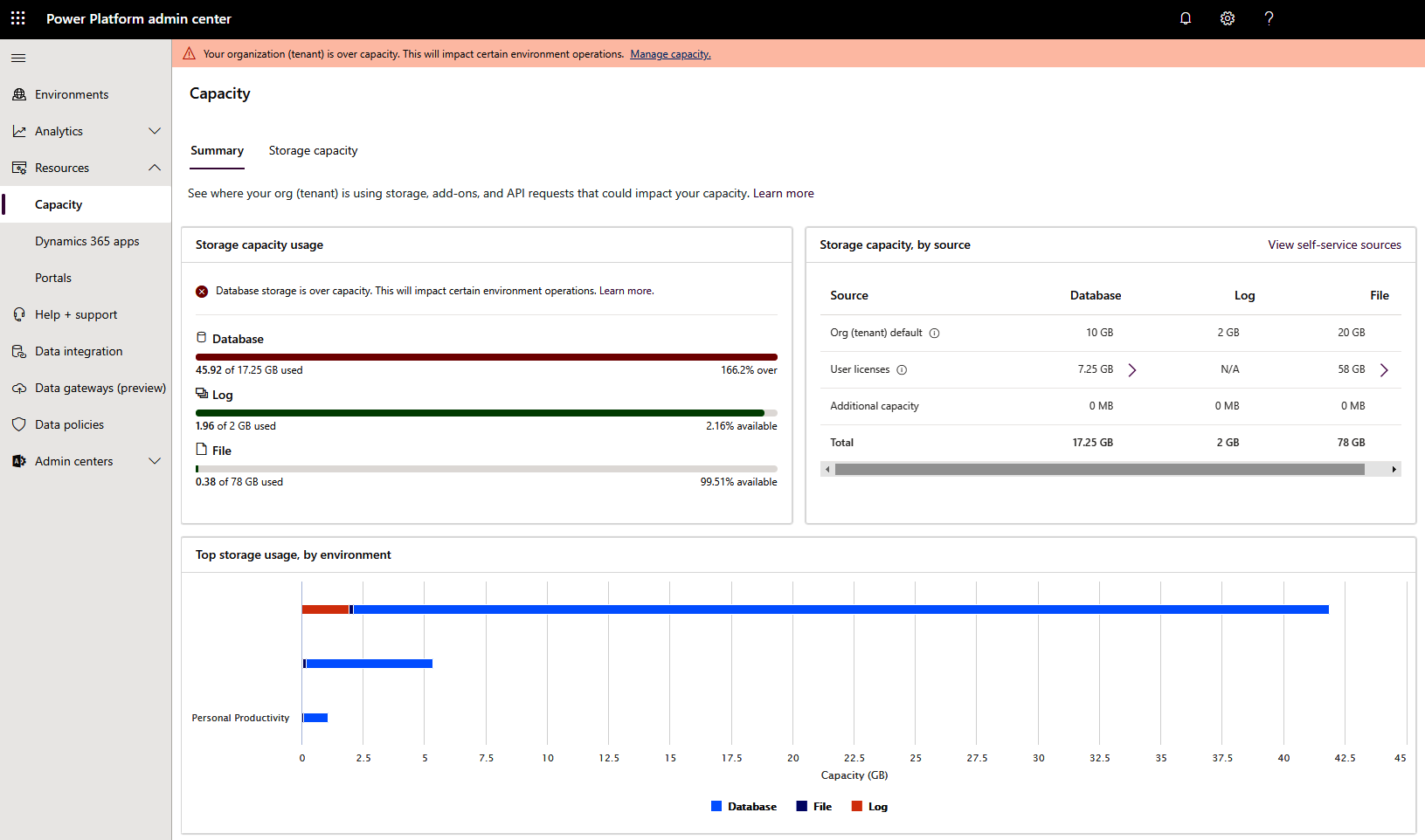Click the Additional capacity row label
1425x840 pixels.
point(875,406)
